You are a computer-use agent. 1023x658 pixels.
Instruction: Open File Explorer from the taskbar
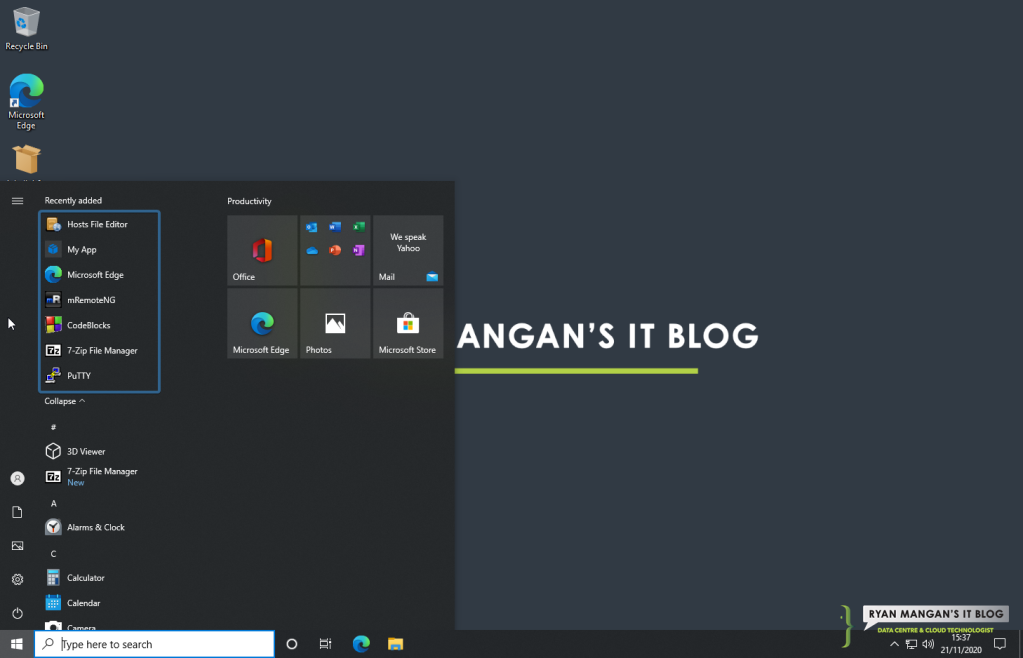pyautogui.click(x=395, y=644)
